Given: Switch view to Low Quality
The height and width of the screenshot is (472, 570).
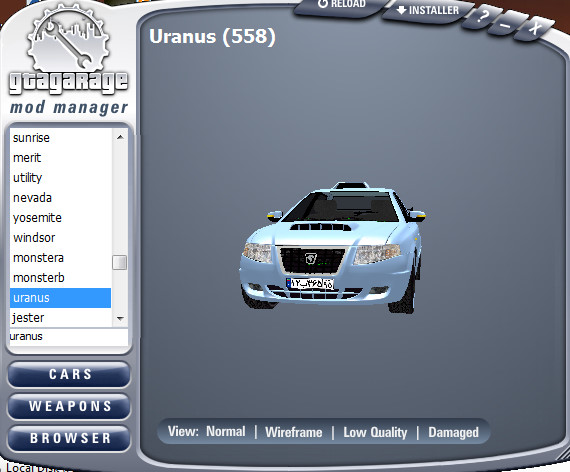Looking at the screenshot, I should coord(375,432).
